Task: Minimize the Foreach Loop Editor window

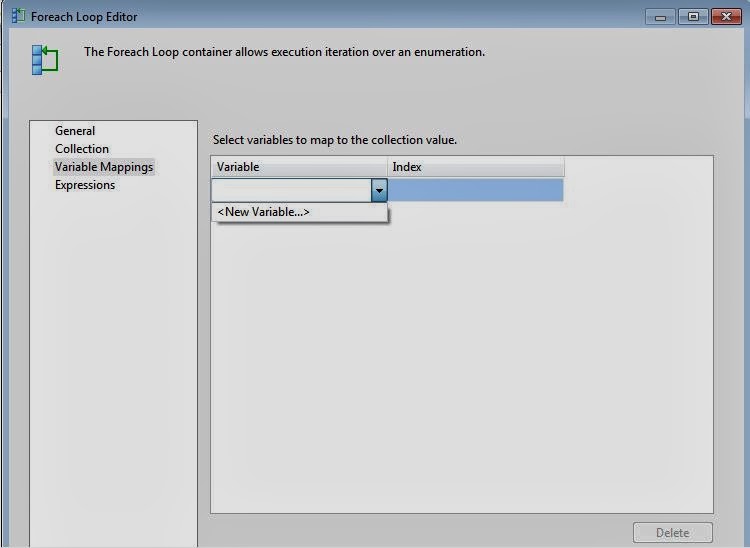Action: [x=660, y=17]
